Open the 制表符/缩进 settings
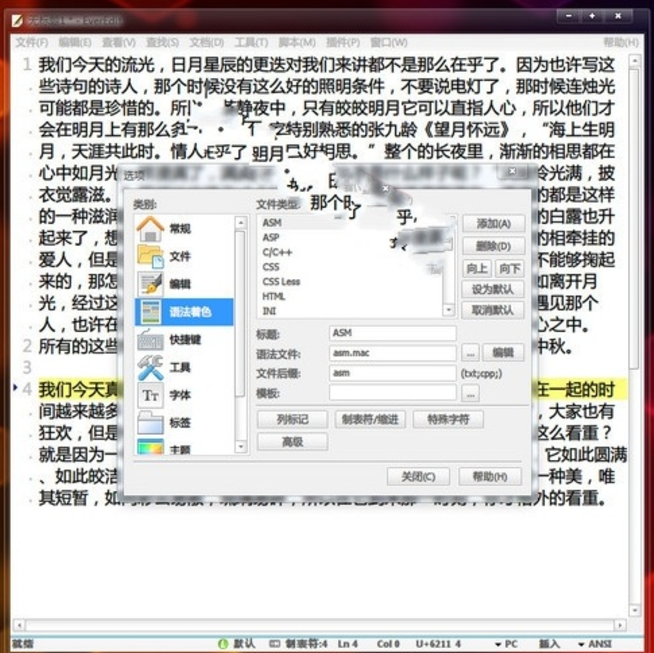This screenshot has height=653, width=654. [x=370, y=419]
